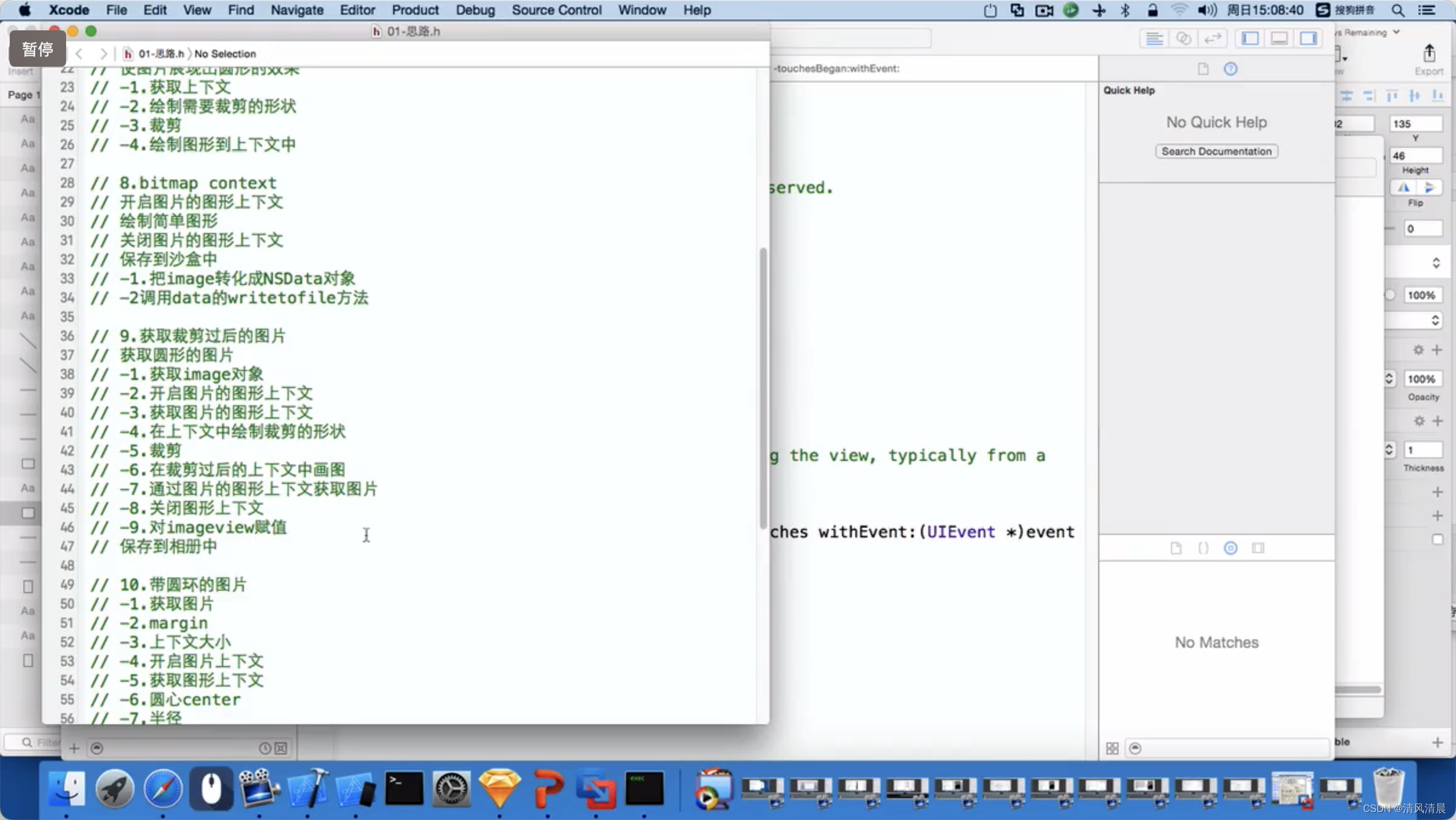Select the Navigate menu item
The image size is (1456, 820).
[296, 10]
